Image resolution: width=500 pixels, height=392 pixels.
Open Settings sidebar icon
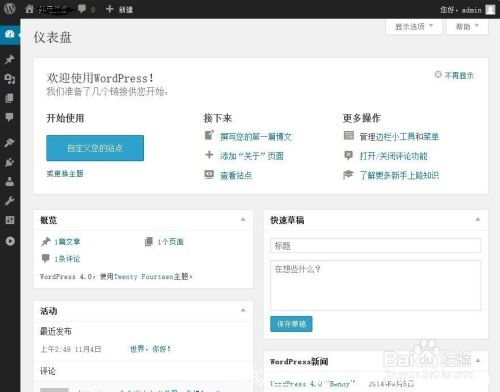tap(10, 220)
